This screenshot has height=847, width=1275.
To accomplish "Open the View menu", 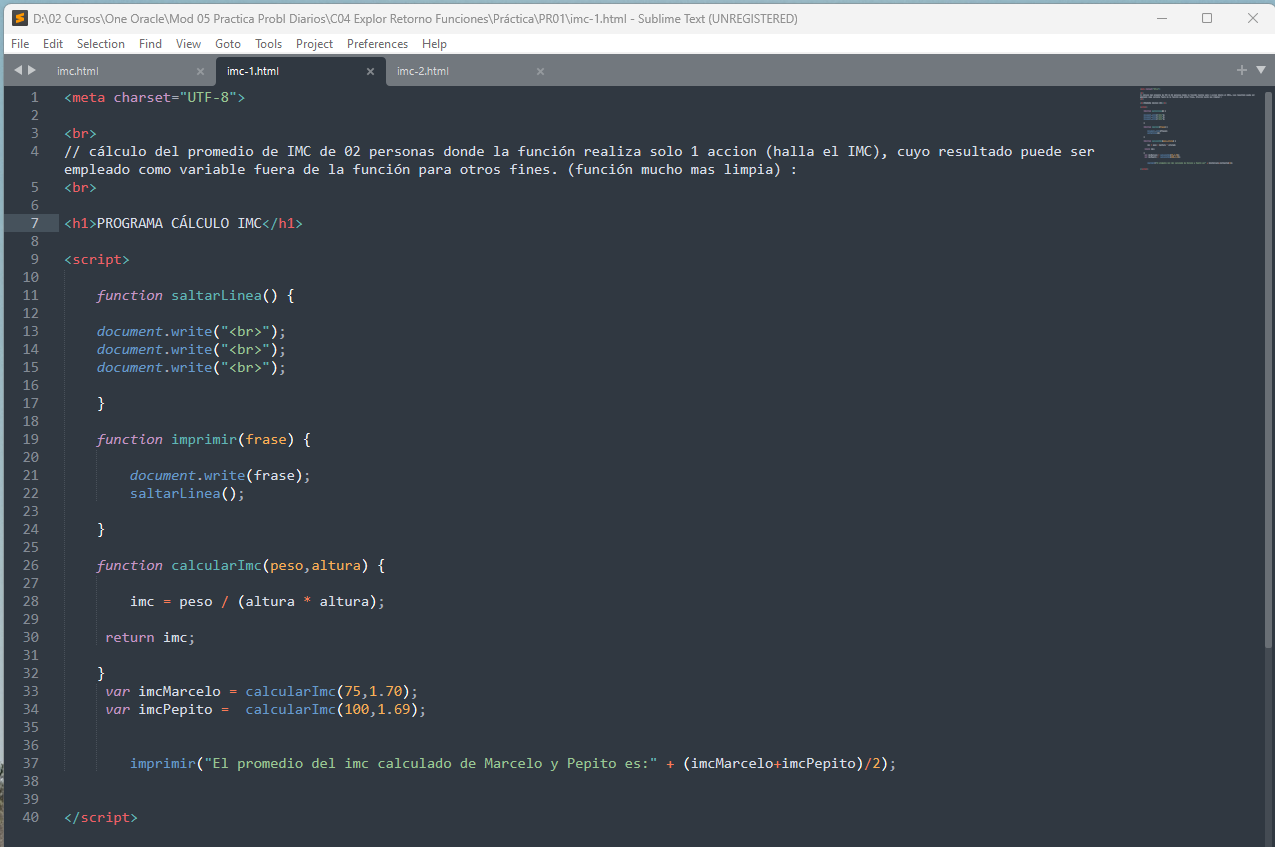I will 188,44.
